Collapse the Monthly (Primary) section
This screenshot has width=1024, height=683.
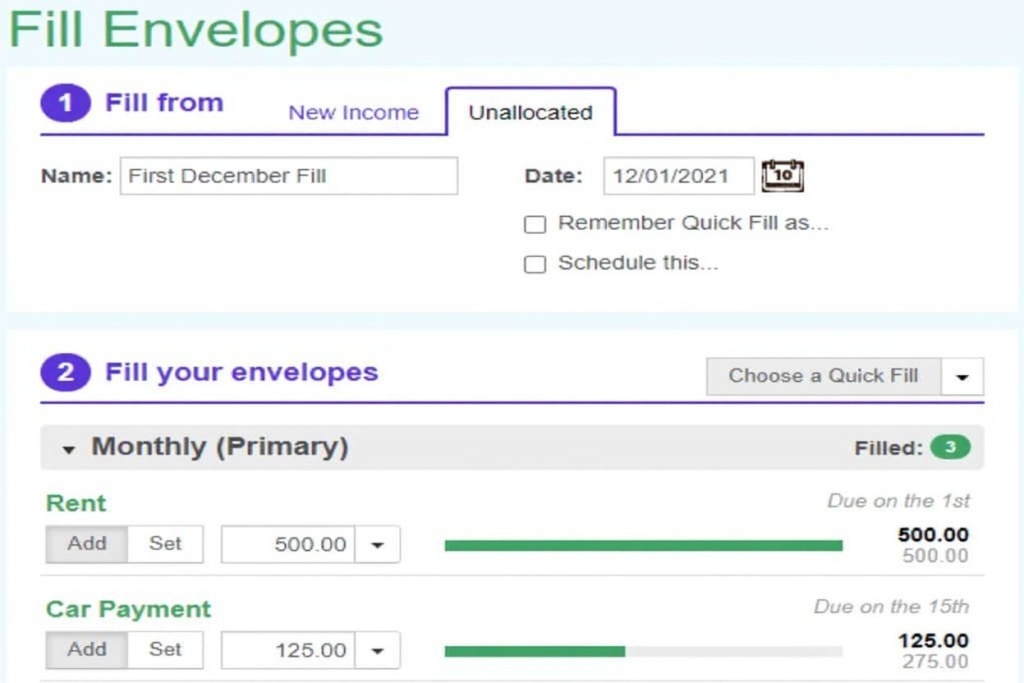[69, 450]
